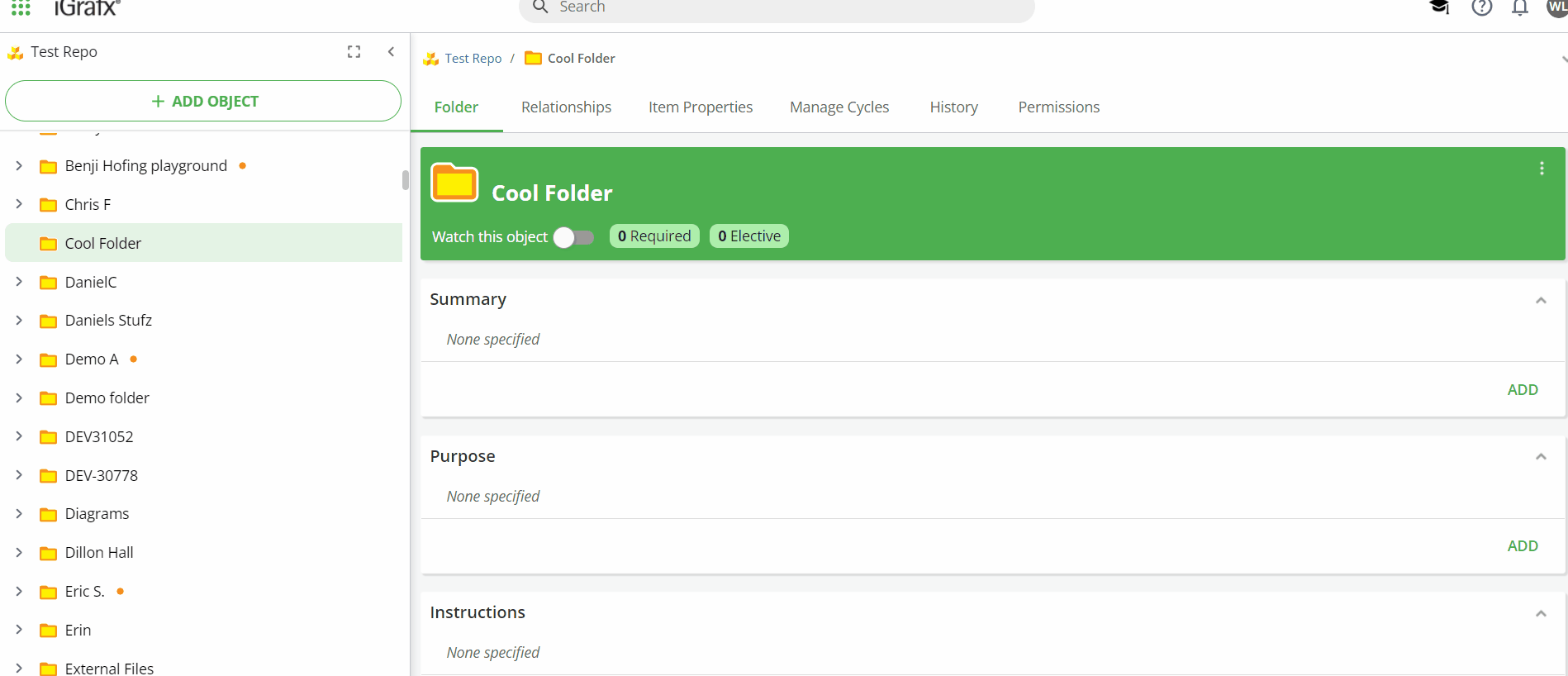Collapse the left sidebar panel
The height and width of the screenshot is (676, 1568).
pos(391,52)
